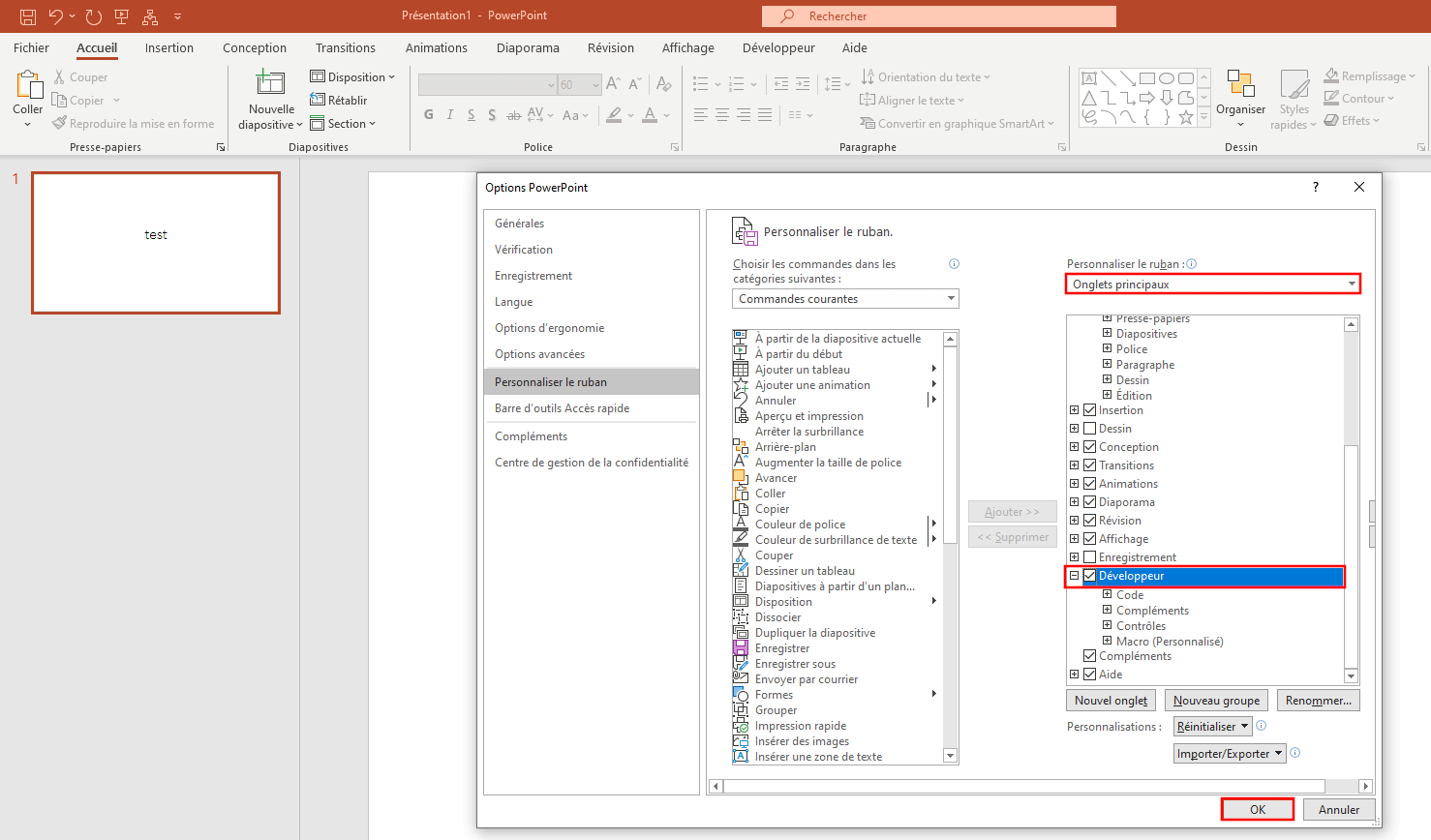Open the Fichier tab
The width and height of the screenshot is (1431, 840).
[x=32, y=47]
